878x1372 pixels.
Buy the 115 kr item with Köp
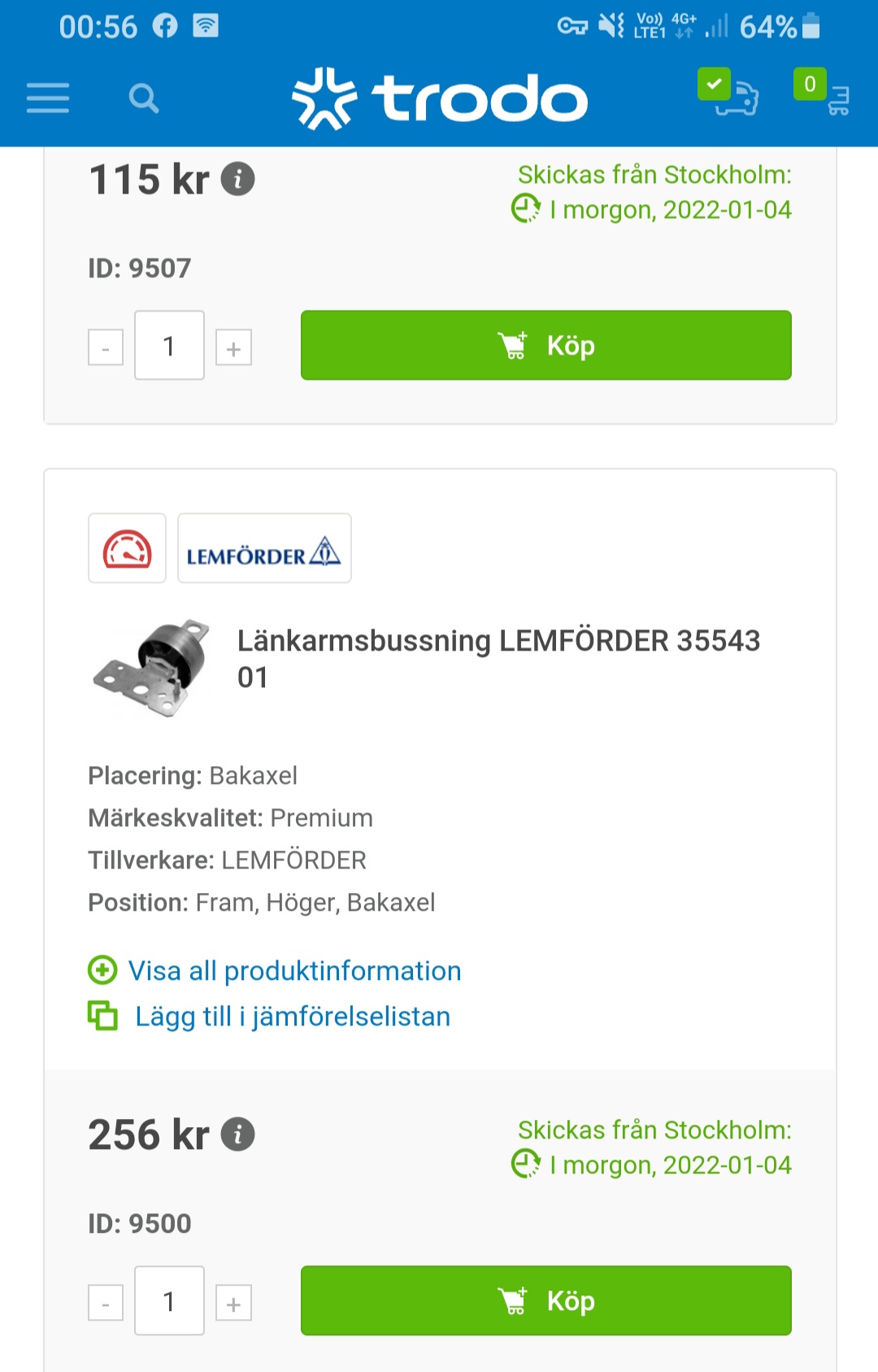[545, 346]
